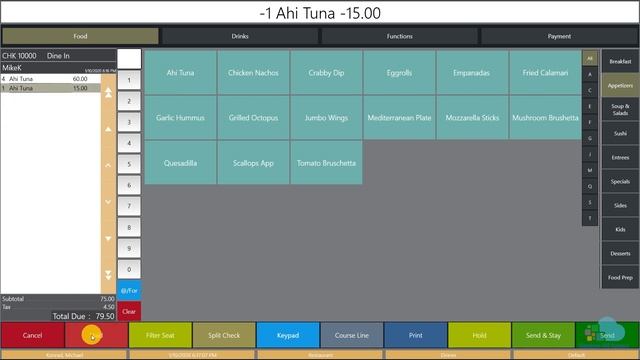This screenshot has height=360, width=640.
Task: Filter items by letter M
Action: 590,170
